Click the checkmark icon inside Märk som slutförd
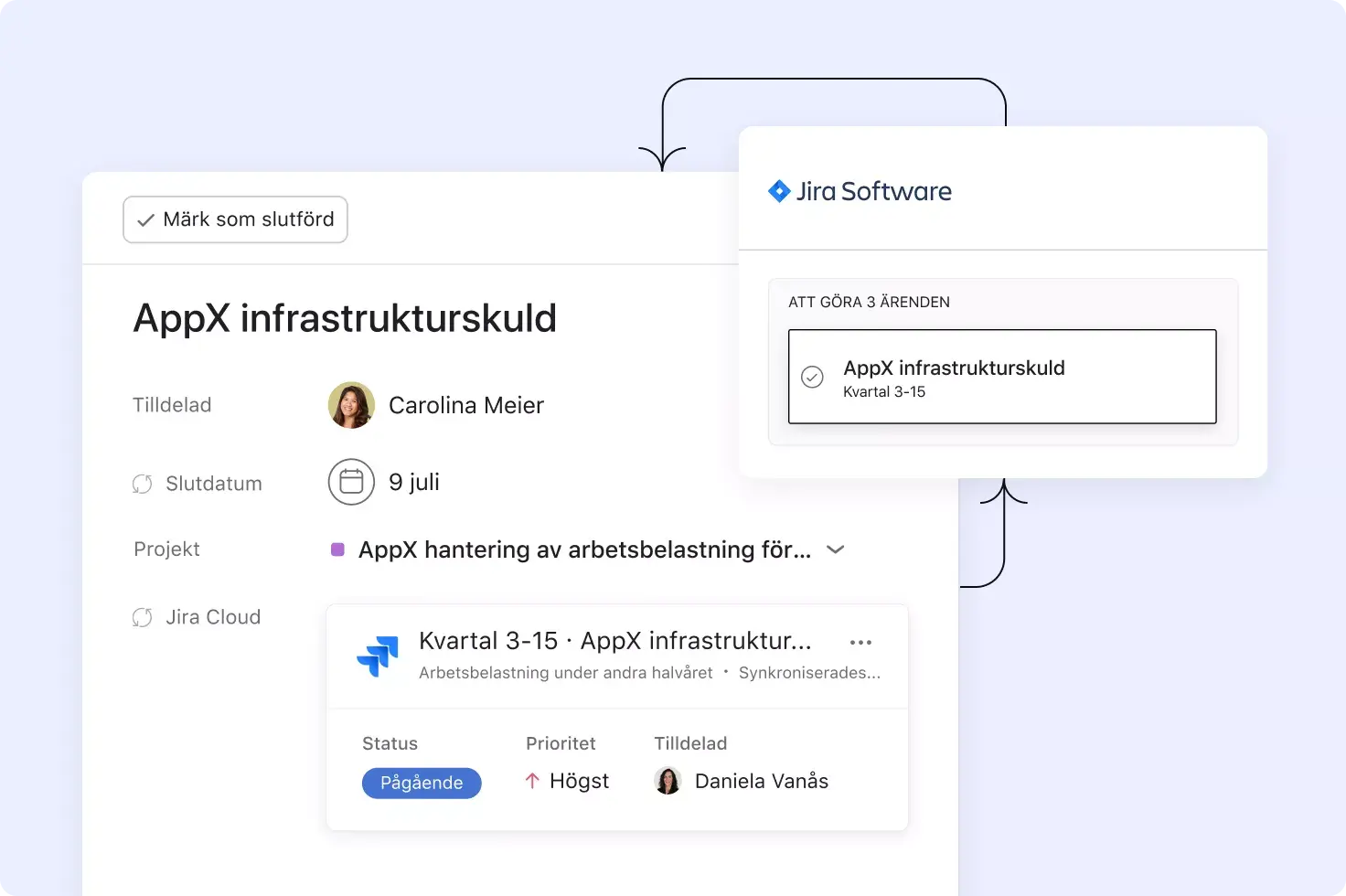1346x896 pixels. [x=145, y=219]
